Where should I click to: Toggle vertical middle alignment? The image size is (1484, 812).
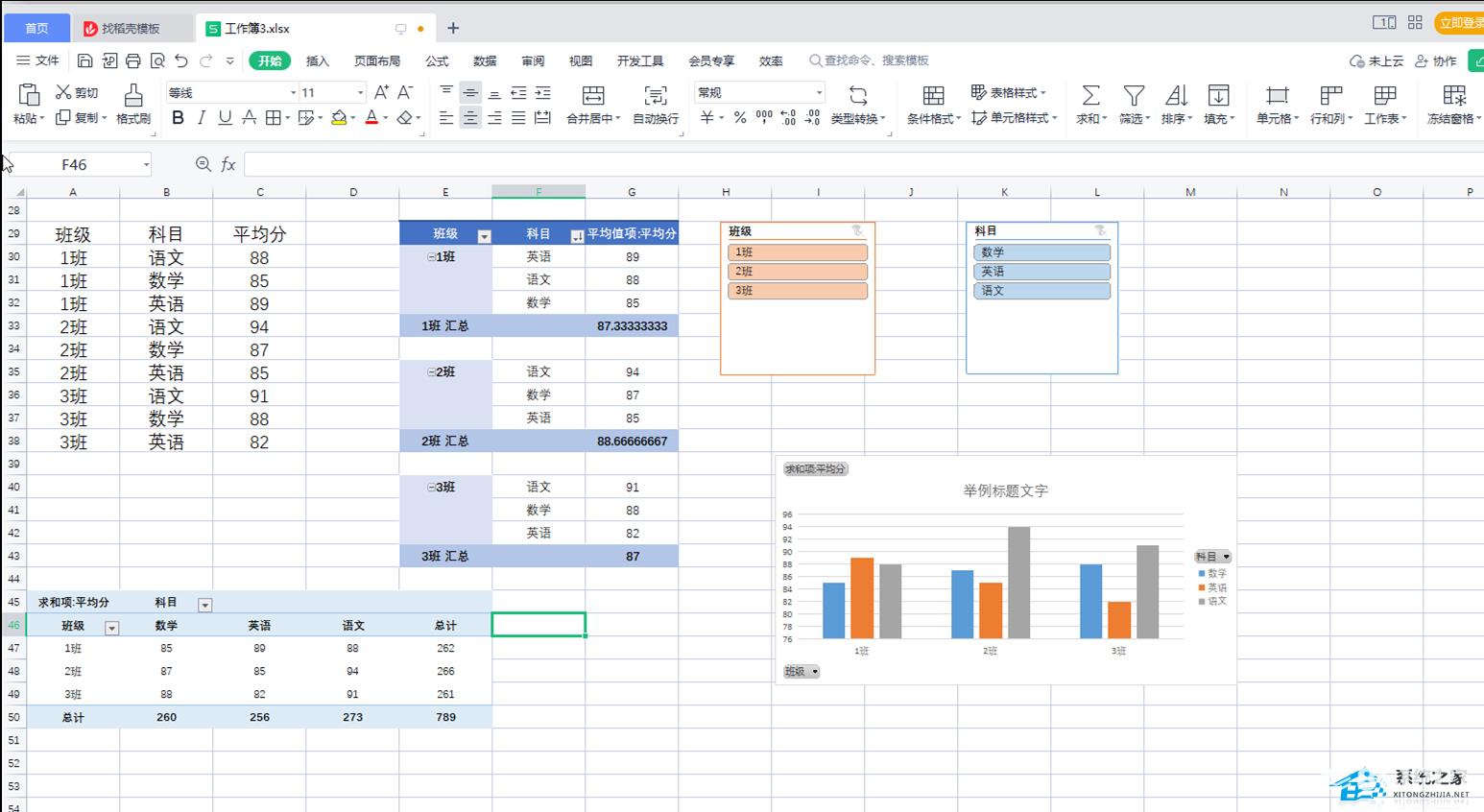point(470,93)
